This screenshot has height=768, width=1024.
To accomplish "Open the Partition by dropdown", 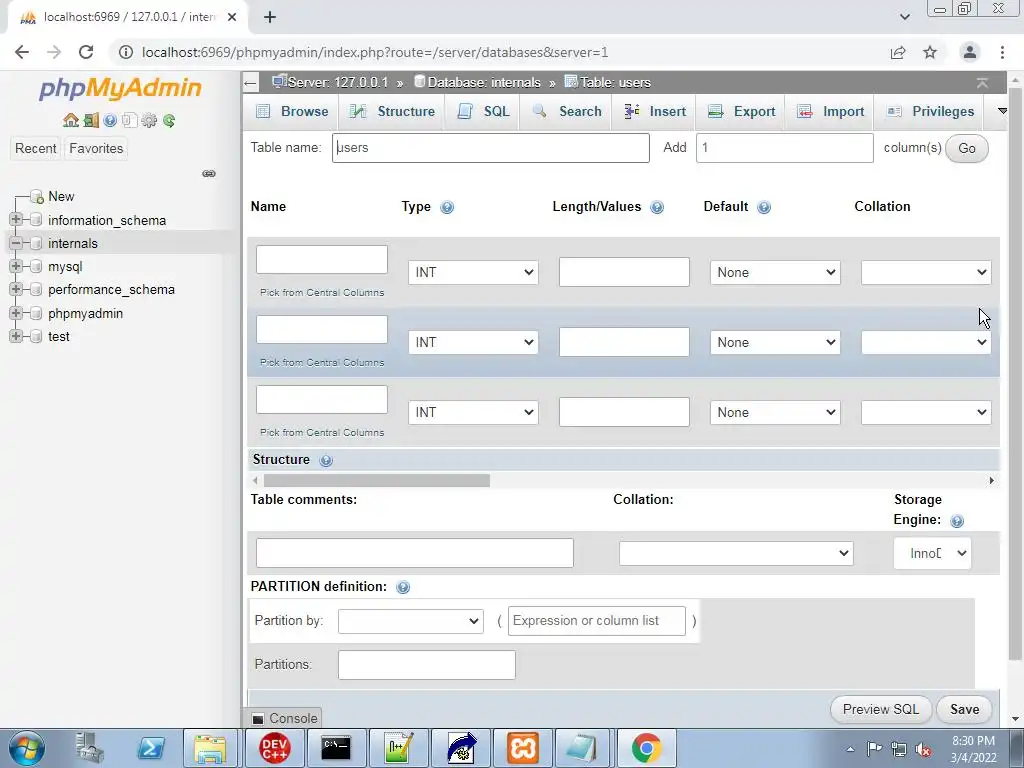I will (411, 621).
